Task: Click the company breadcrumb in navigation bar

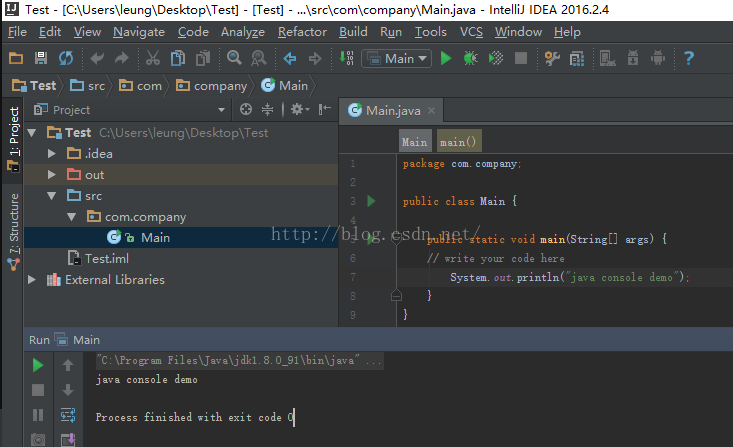Action: pos(211,86)
